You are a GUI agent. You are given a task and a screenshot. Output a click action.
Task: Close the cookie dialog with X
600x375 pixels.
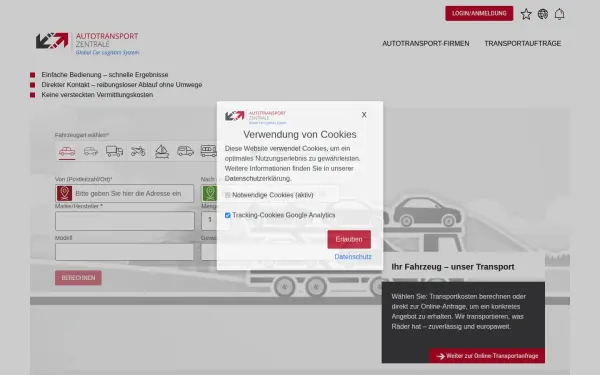click(x=364, y=115)
